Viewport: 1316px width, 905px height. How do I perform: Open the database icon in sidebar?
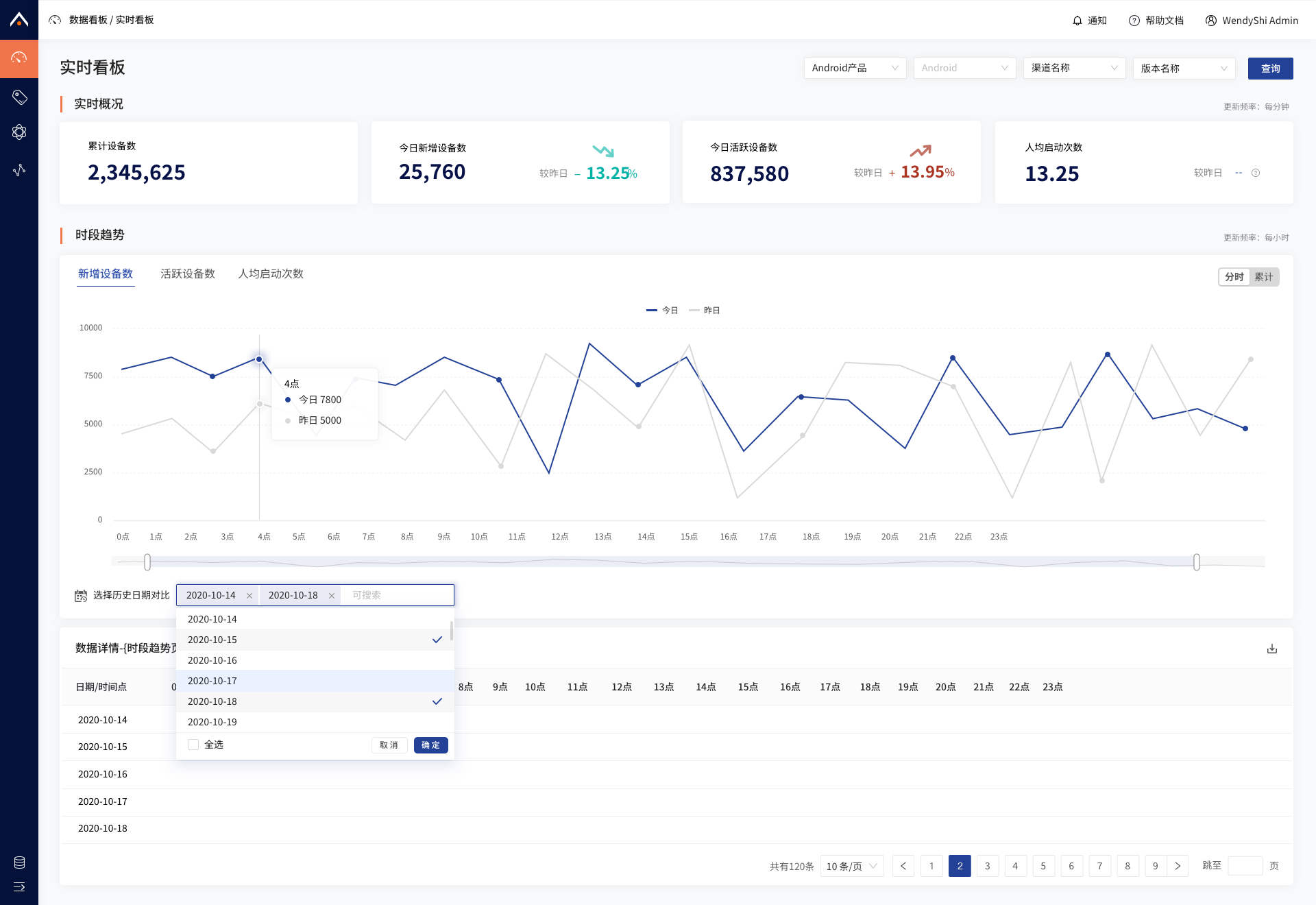tap(19, 862)
